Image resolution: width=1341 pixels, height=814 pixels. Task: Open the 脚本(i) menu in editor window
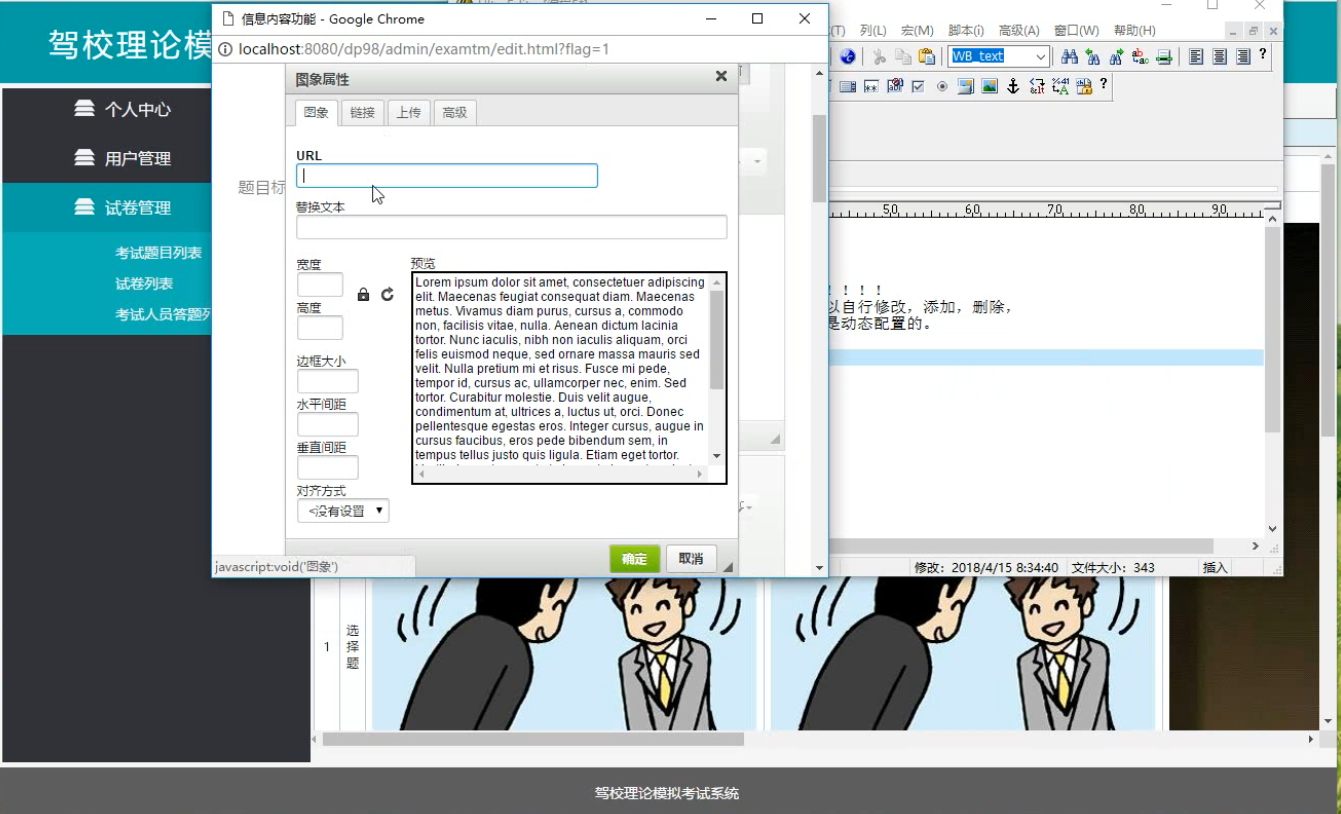[x=966, y=30]
